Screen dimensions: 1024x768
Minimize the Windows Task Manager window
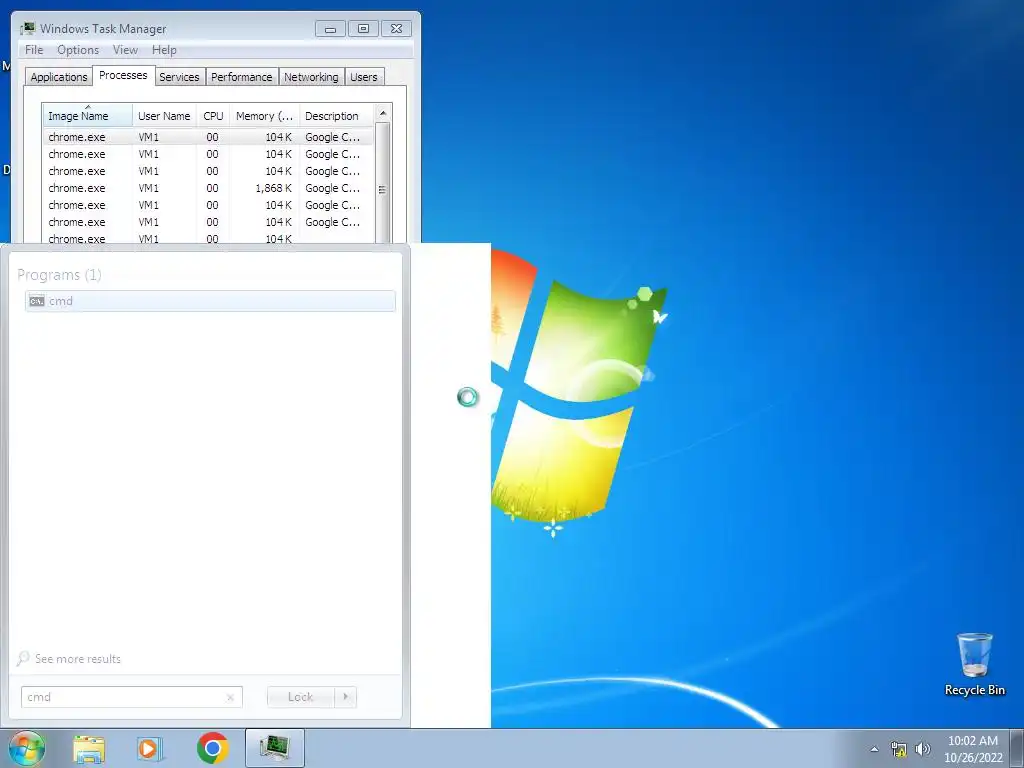click(x=330, y=29)
